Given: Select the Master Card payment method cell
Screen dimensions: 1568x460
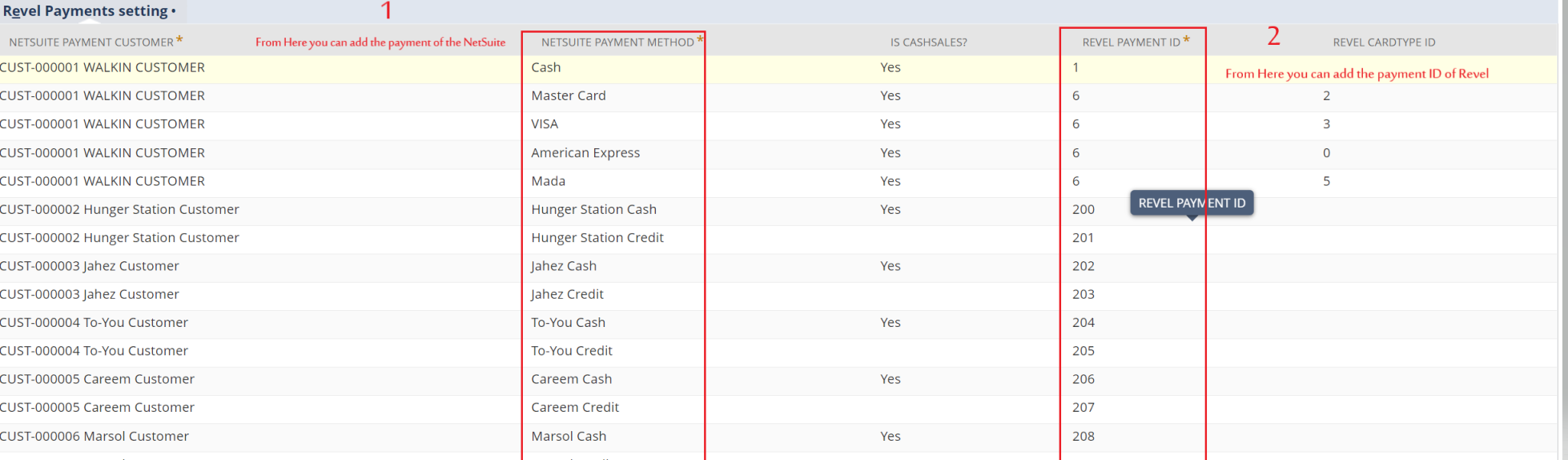Looking at the screenshot, I should pyautogui.click(x=569, y=95).
